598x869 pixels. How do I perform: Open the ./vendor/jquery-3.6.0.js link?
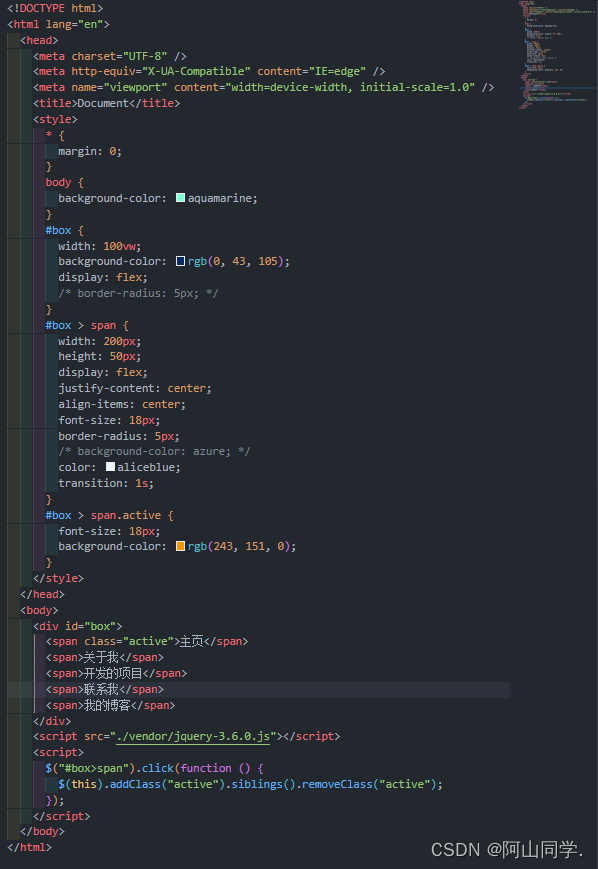point(192,736)
